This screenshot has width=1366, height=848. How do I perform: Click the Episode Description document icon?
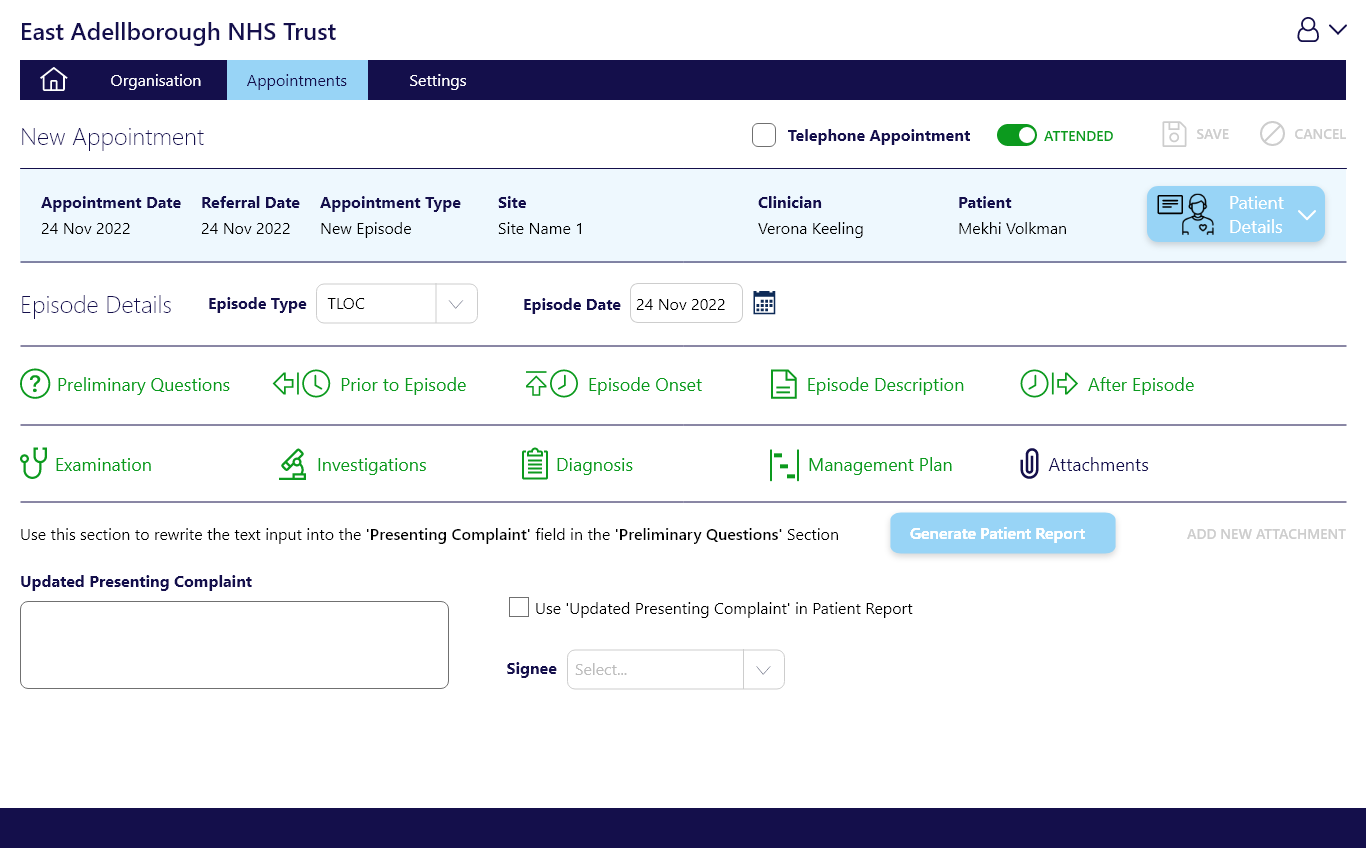coord(783,384)
